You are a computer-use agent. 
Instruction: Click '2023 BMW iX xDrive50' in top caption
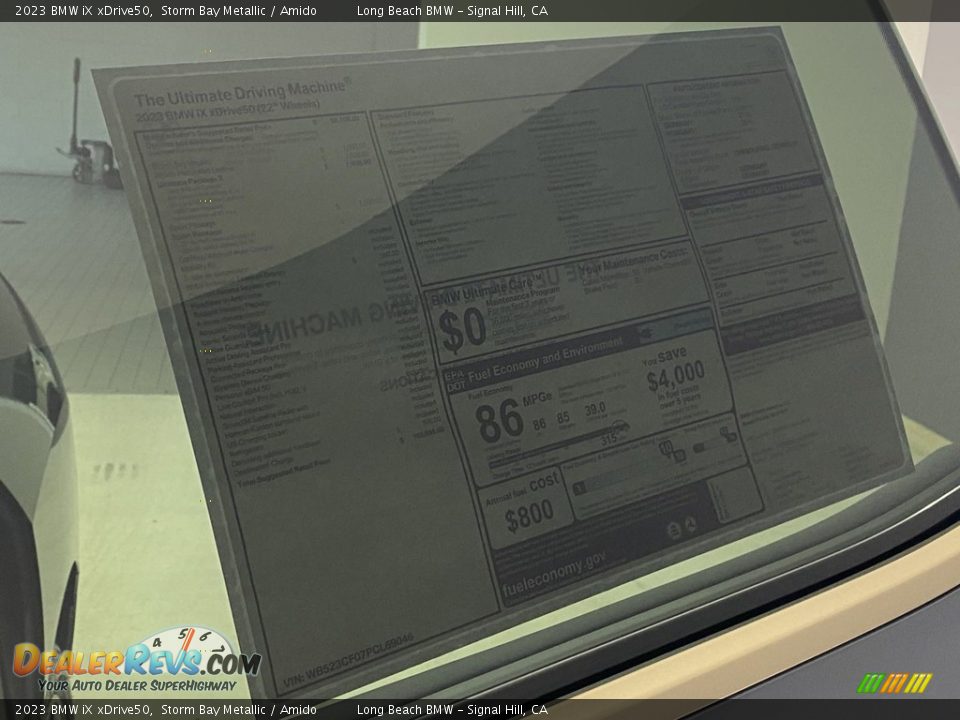pyautogui.click(x=83, y=10)
